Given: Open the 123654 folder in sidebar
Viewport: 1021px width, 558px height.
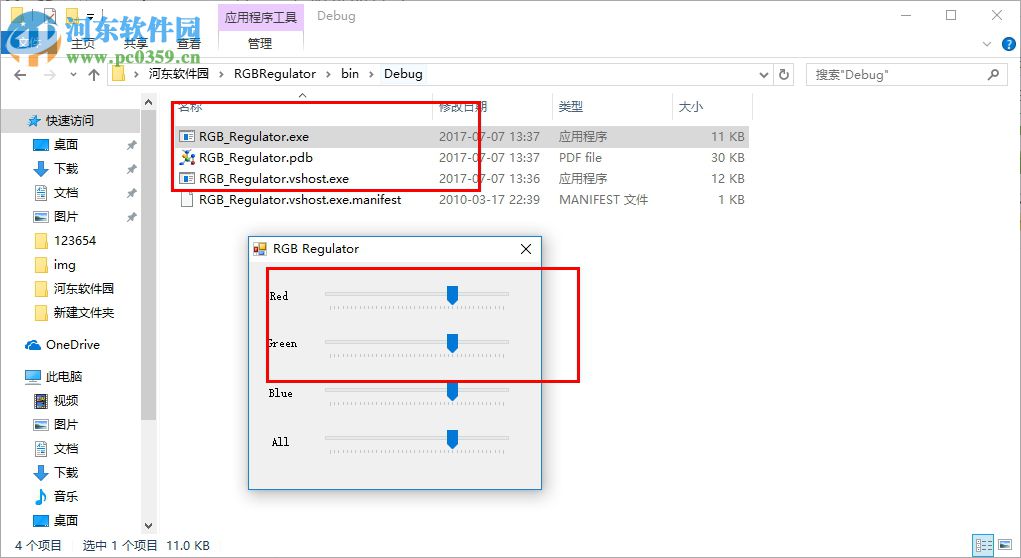Looking at the screenshot, I should [65, 241].
